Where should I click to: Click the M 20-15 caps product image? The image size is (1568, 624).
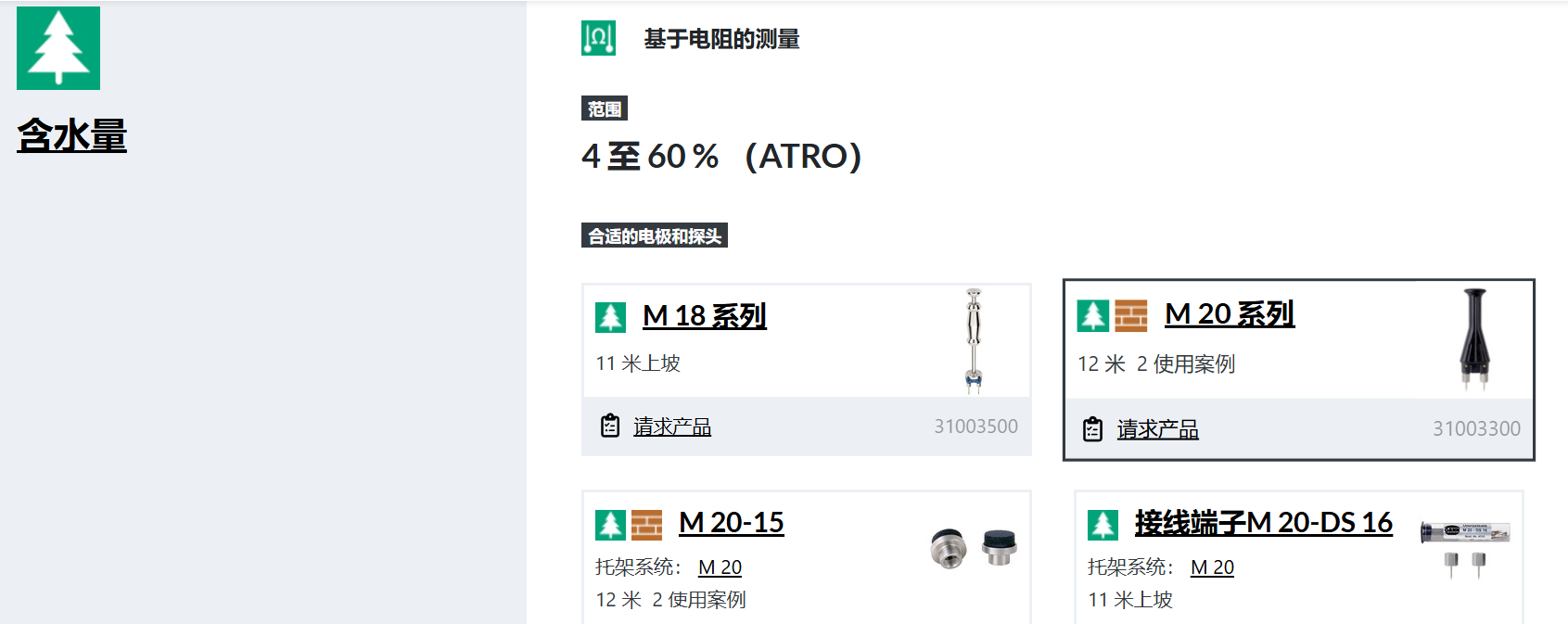tap(974, 548)
